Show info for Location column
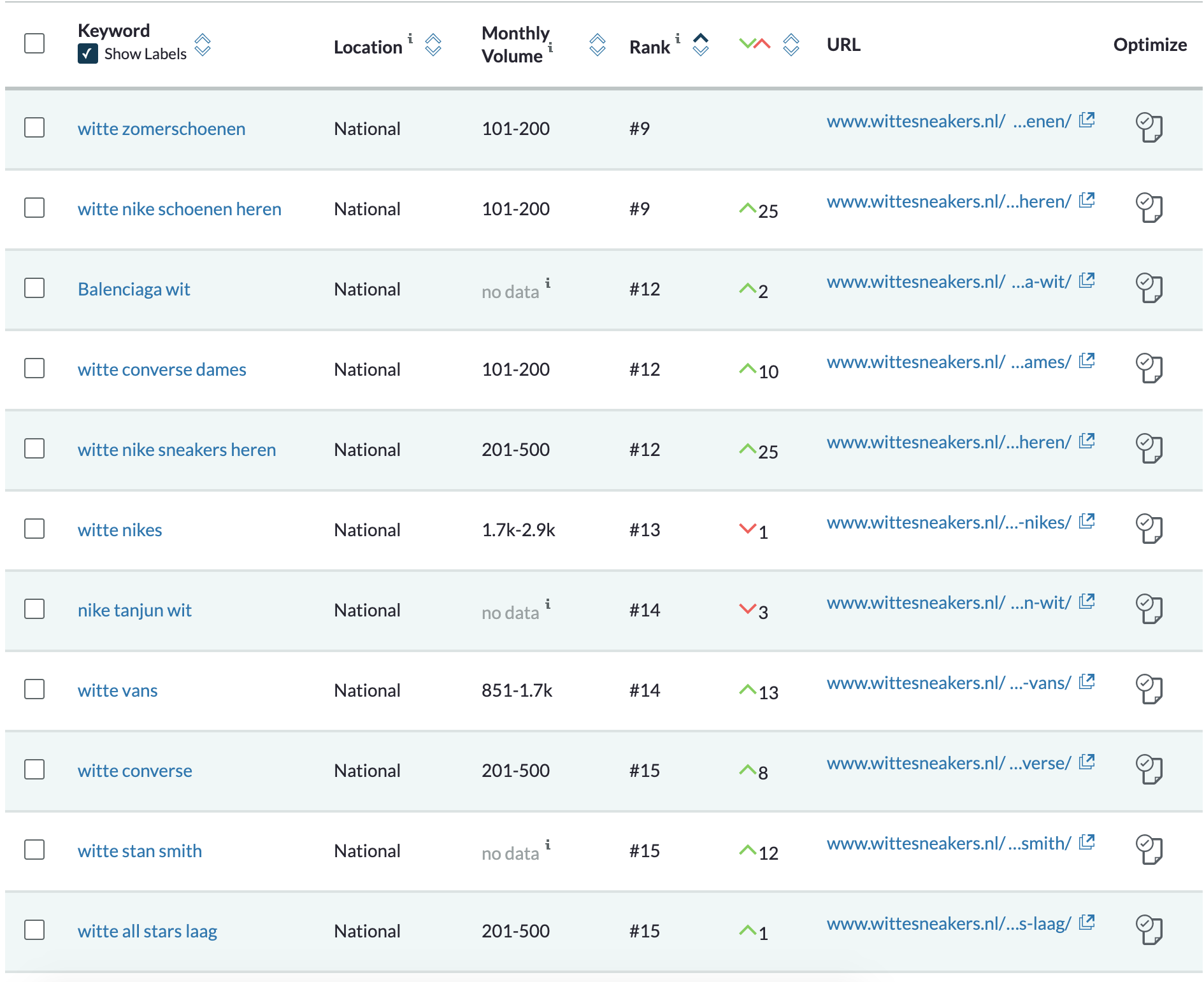 coord(410,38)
